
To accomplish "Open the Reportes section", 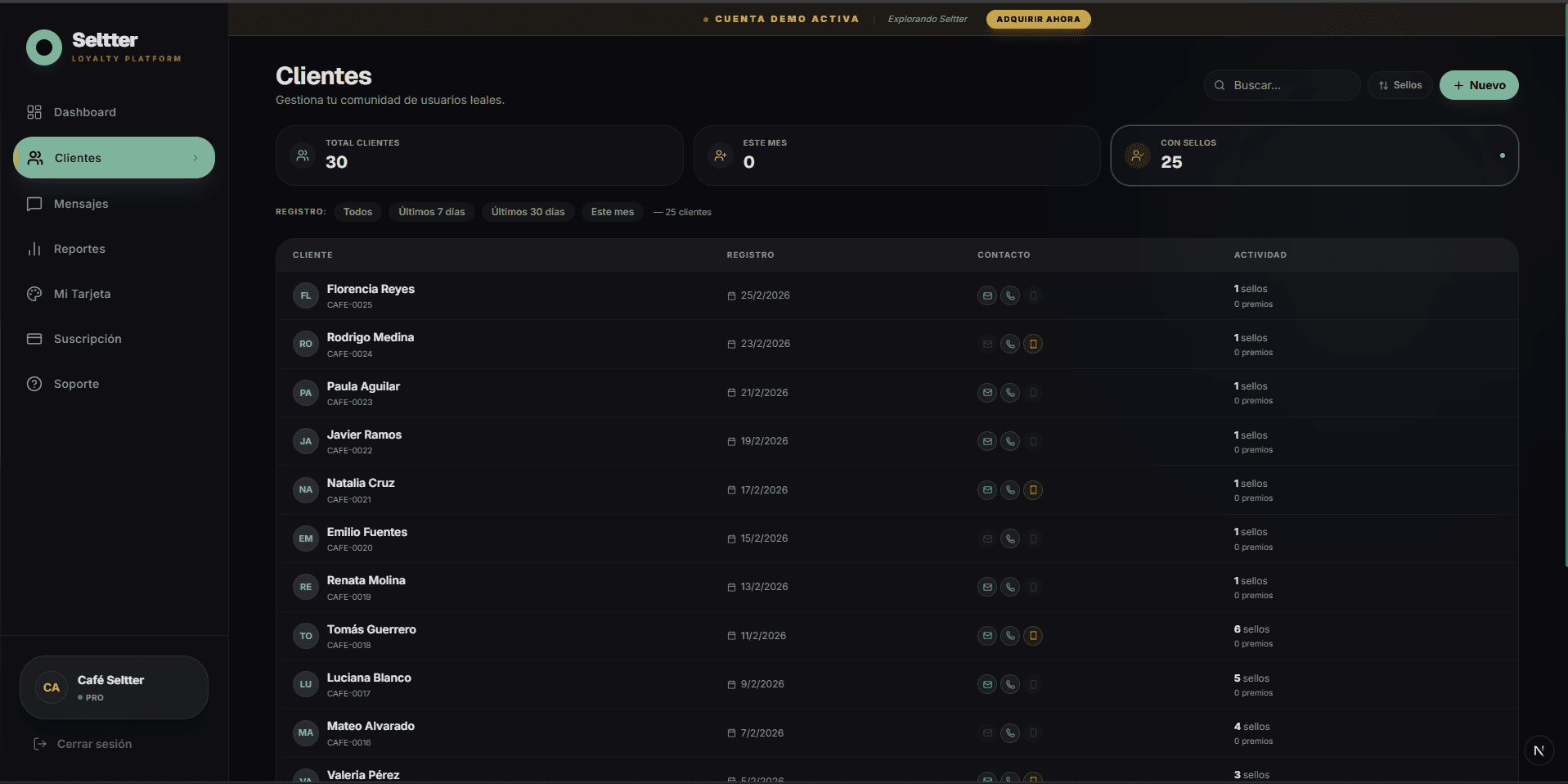I will click(79, 249).
